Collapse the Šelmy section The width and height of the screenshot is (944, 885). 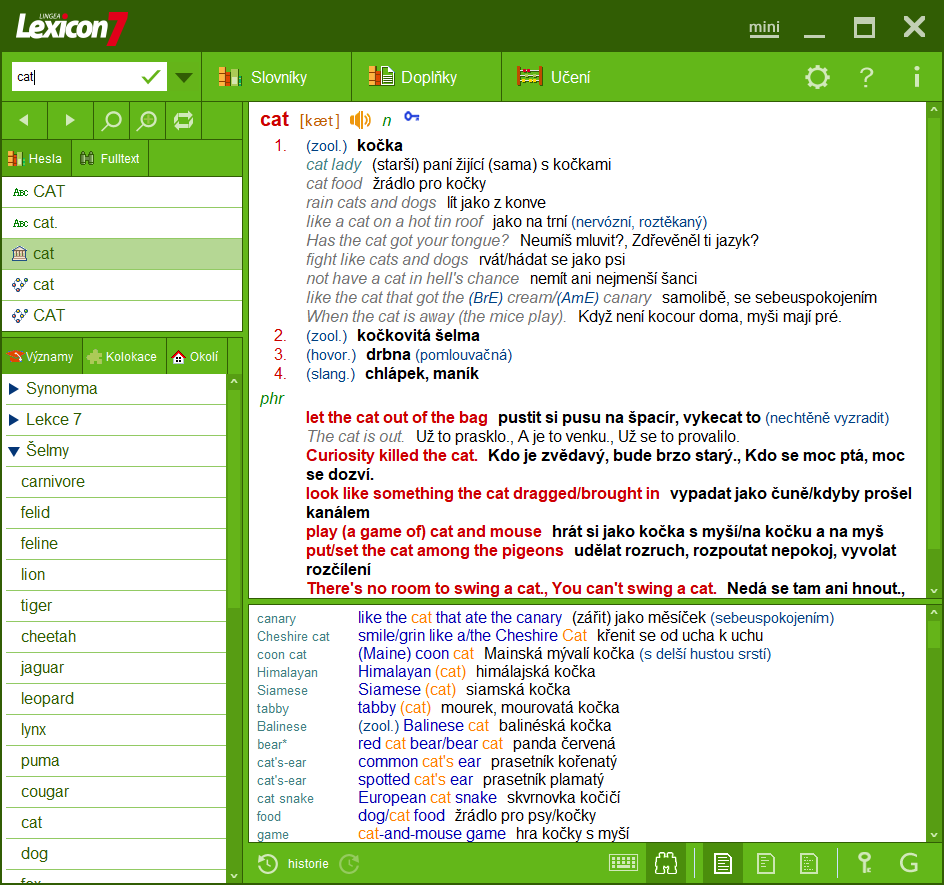(x=50, y=450)
